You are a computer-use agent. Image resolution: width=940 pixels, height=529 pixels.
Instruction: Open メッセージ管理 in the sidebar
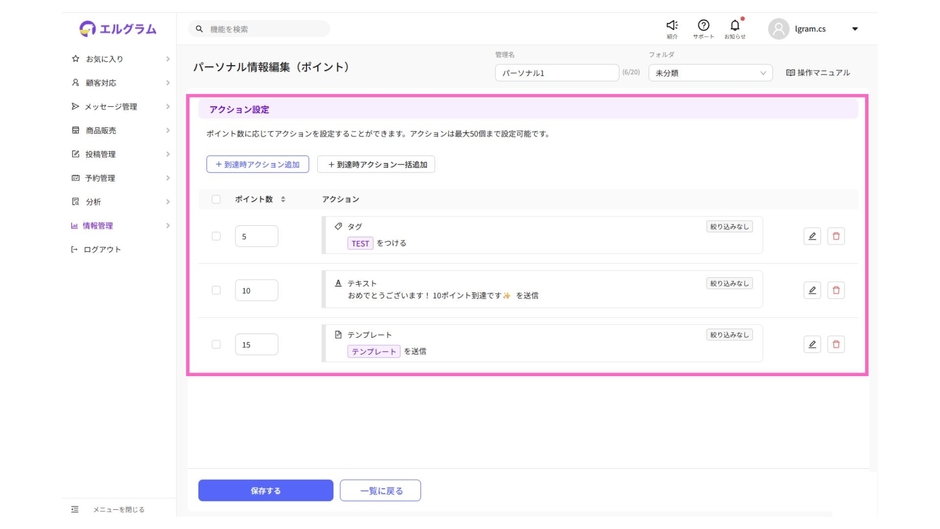pyautogui.click(x=110, y=107)
